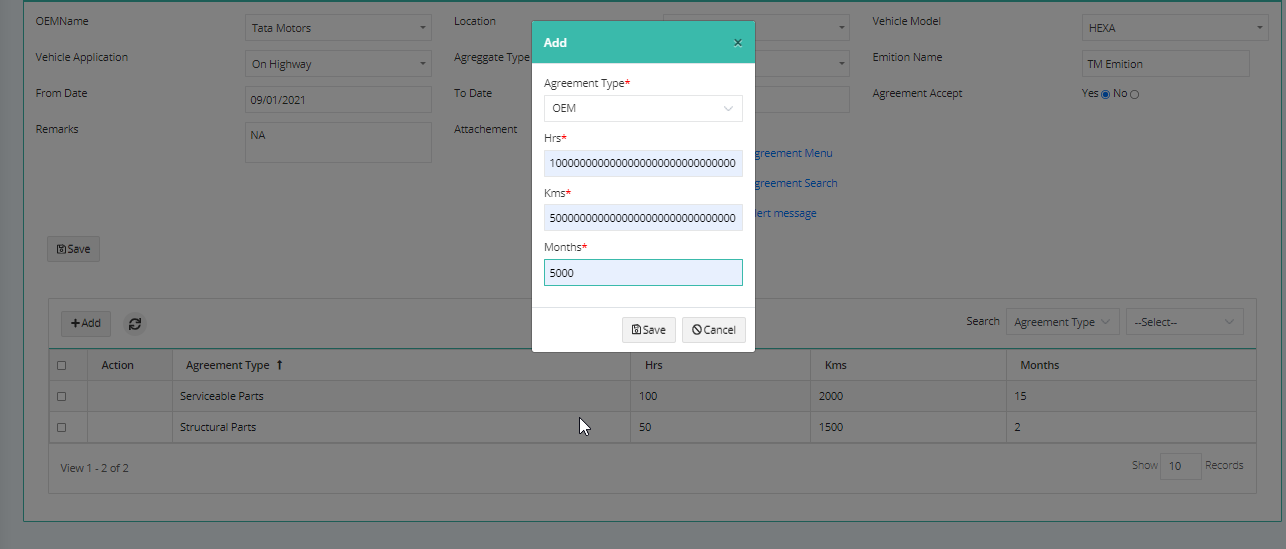1286x549 pixels.
Task: Expand Vehicle Model HEXA dropdown
Action: click(x=1176, y=28)
